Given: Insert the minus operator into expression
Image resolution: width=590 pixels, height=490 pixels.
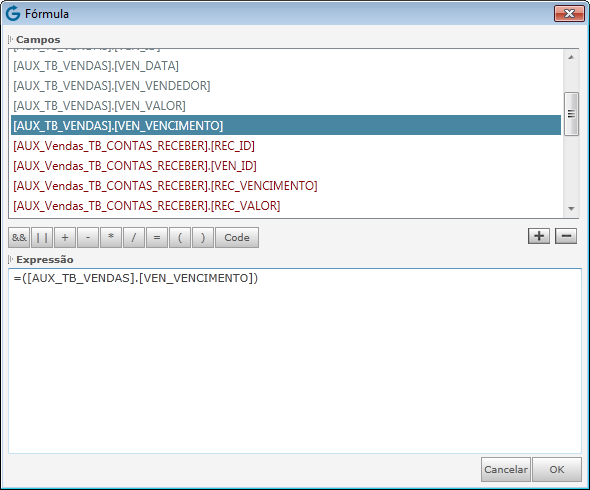Looking at the screenshot, I should 88,237.
